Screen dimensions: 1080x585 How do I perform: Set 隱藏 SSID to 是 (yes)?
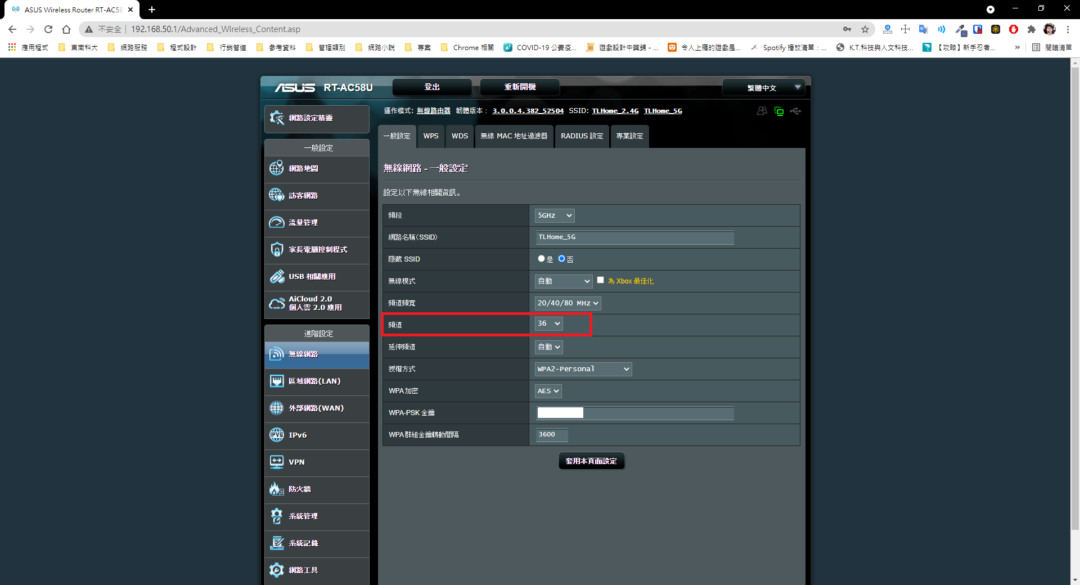(x=541, y=258)
